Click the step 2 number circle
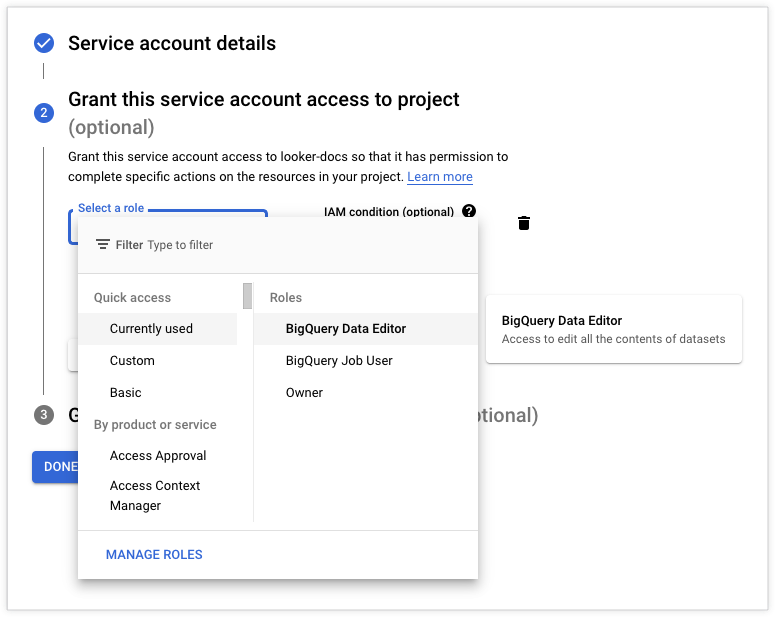775x617 pixels. (x=43, y=113)
